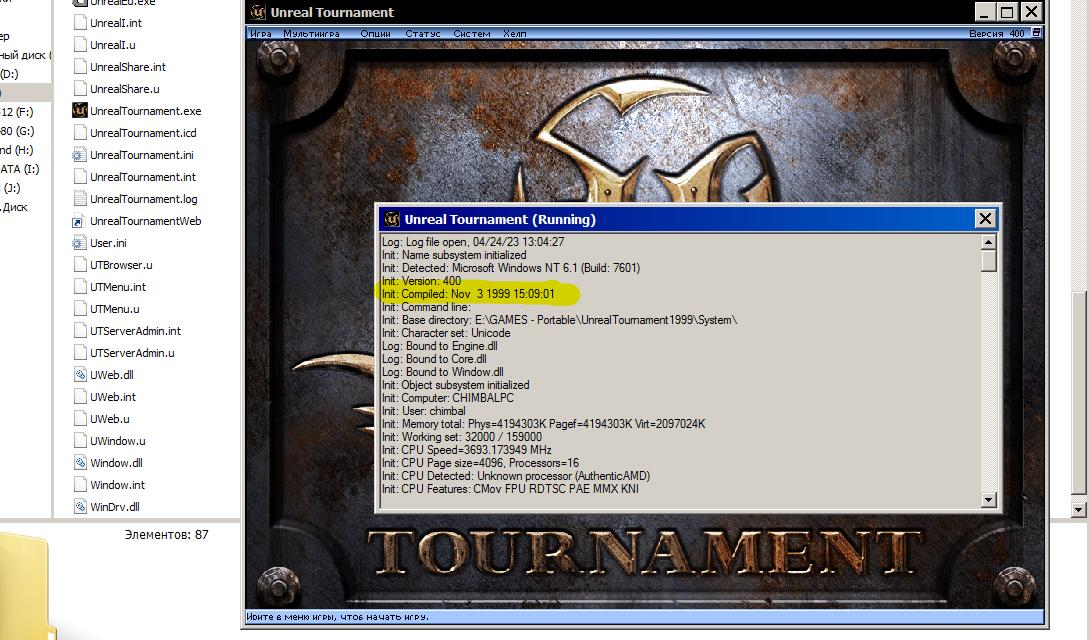The width and height of the screenshot is (1089, 640).
Task: Select UnrealTournament.log file icon
Action: coord(80,199)
